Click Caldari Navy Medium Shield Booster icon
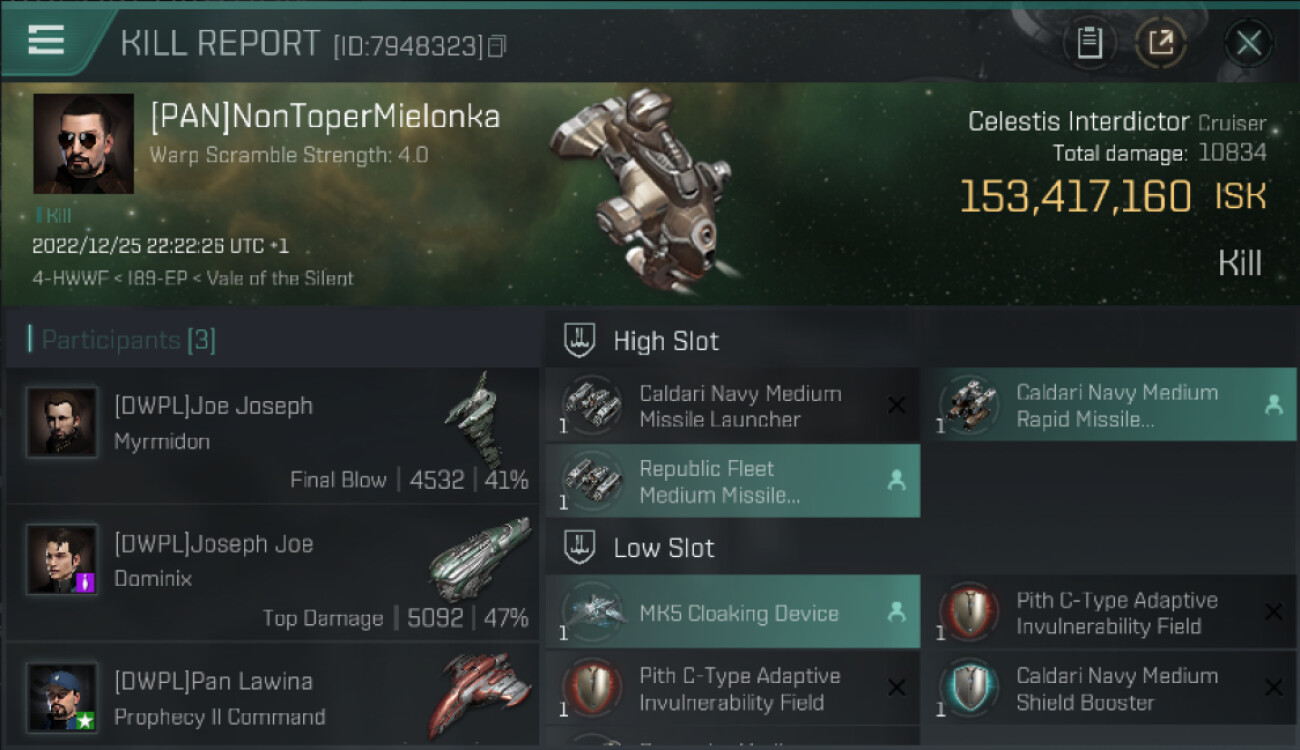 click(969, 689)
